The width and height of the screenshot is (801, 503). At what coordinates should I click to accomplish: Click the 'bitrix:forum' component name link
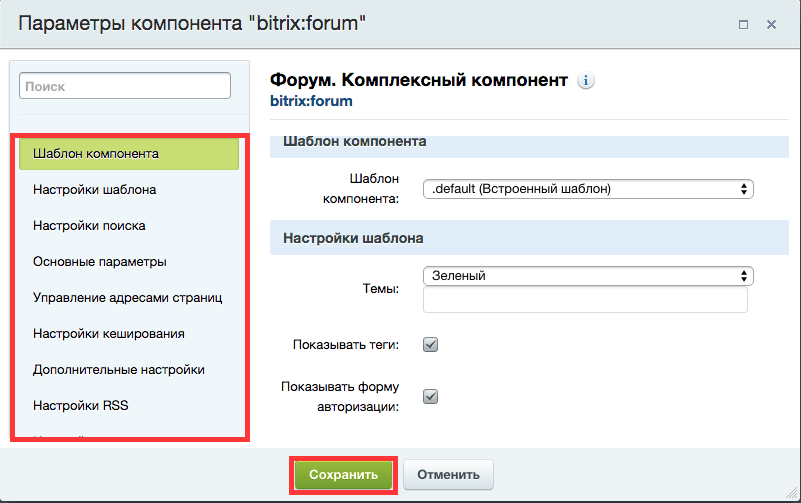[x=311, y=101]
